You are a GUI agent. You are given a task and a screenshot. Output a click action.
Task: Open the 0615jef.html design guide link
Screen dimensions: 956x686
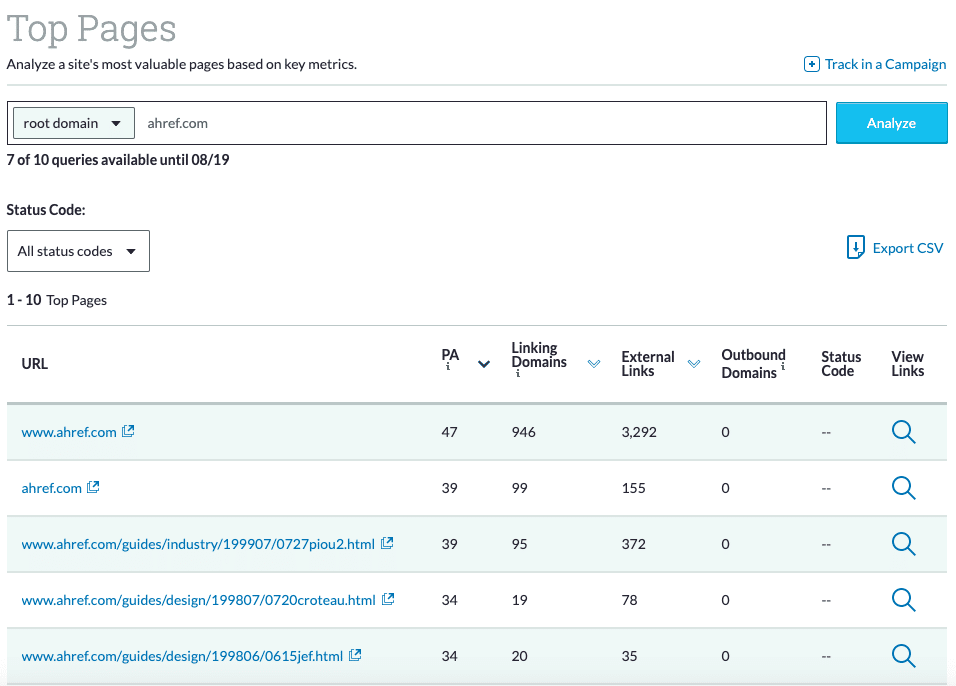(x=182, y=657)
